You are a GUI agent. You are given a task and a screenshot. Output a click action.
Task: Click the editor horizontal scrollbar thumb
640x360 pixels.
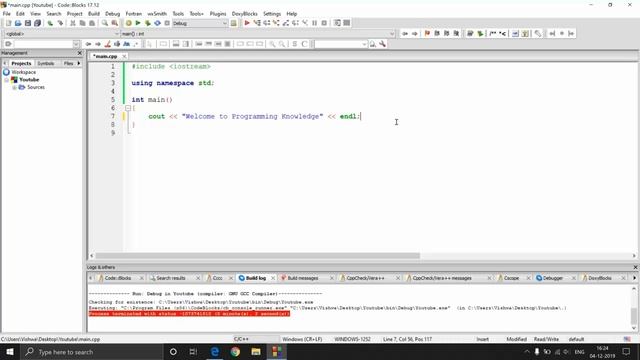(x=258, y=256)
